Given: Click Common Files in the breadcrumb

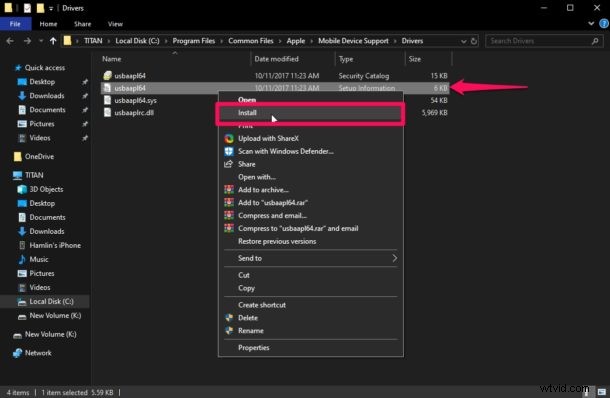Looking at the screenshot, I should [x=251, y=41].
